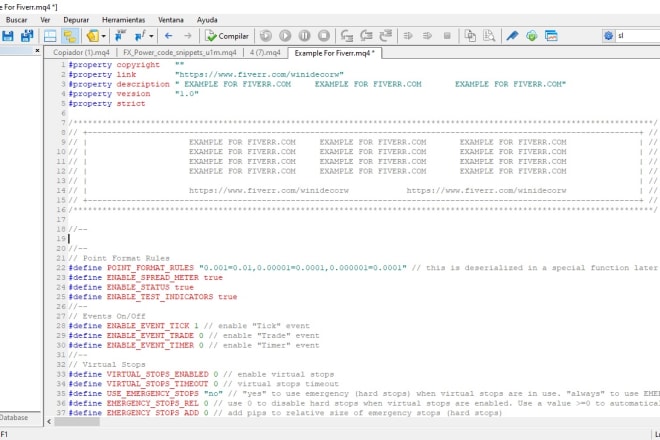Click the Save file icon
This screenshot has height=440, width=660.
click(x=8, y=36)
